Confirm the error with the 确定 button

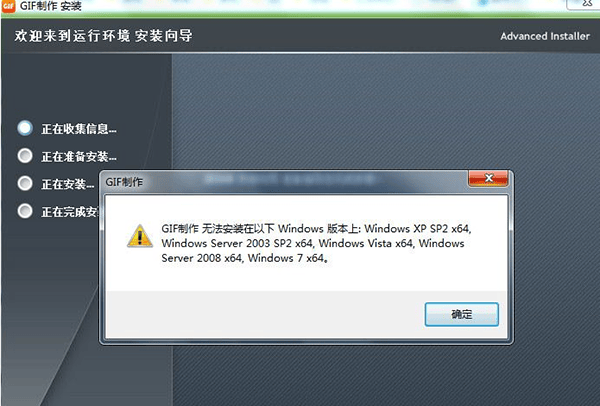461,314
